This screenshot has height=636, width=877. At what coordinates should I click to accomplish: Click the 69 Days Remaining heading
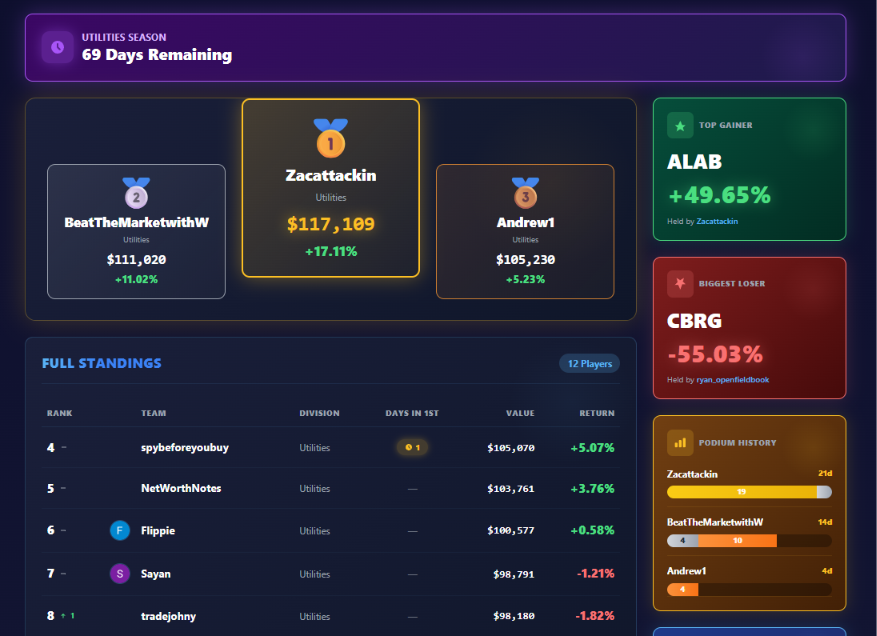(x=157, y=55)
